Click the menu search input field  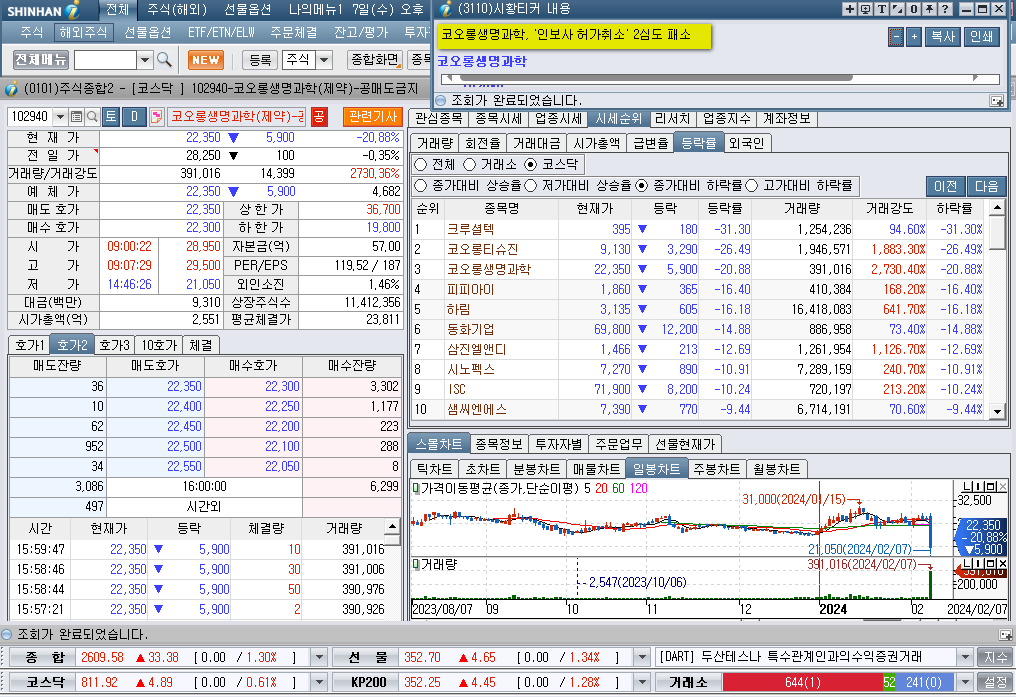click(106, 60)
